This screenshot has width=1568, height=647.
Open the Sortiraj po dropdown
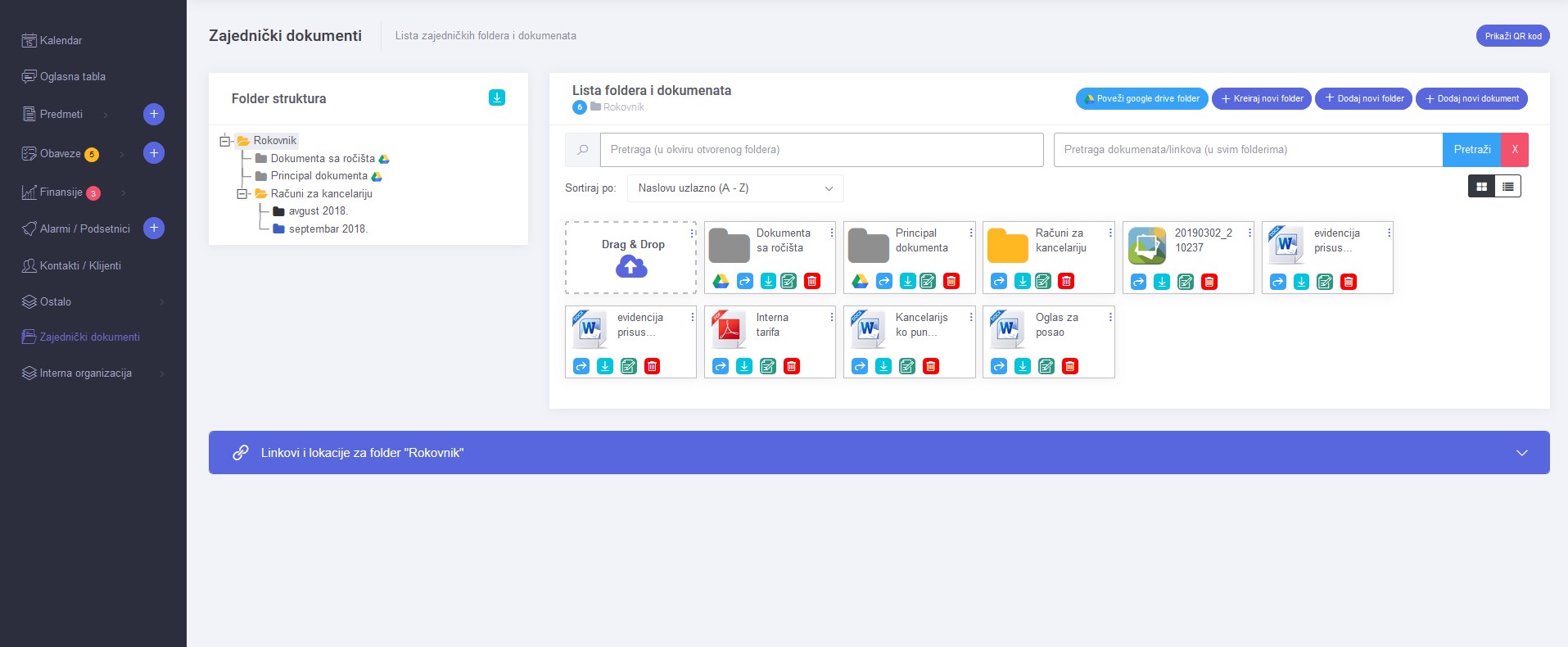[734, 188]
